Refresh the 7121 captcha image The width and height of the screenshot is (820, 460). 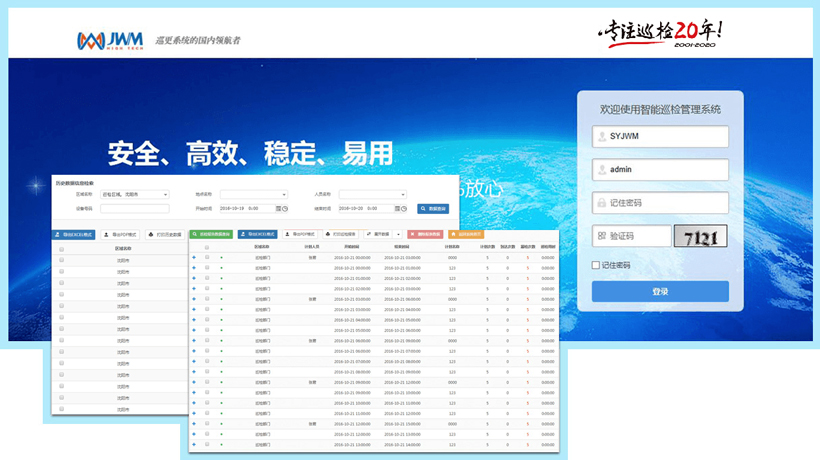pos(699,236)
